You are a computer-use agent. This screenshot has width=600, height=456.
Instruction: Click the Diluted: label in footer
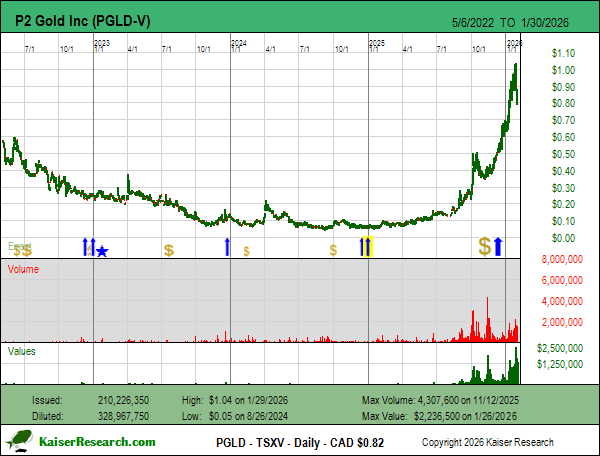click(x=47, y=416)
